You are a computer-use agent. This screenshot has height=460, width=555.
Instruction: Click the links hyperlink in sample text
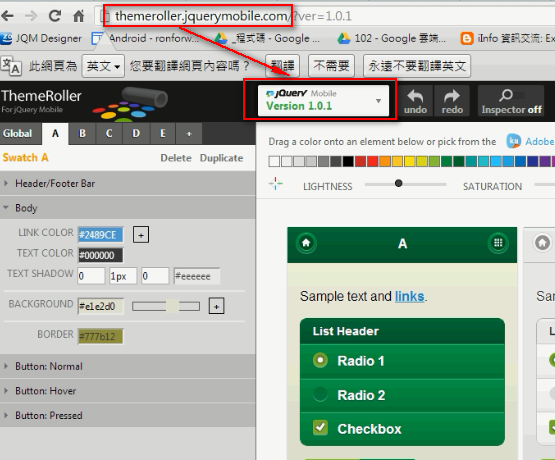410,296
